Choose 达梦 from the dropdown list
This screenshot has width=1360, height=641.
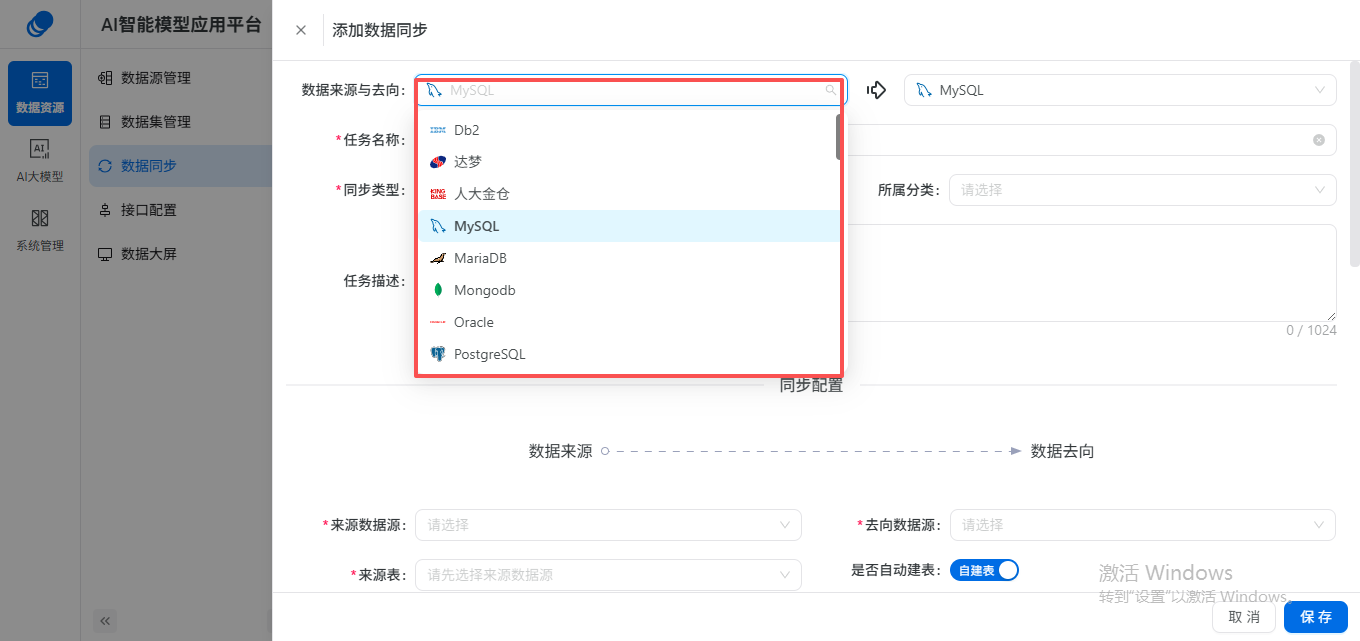click(628, 162)
